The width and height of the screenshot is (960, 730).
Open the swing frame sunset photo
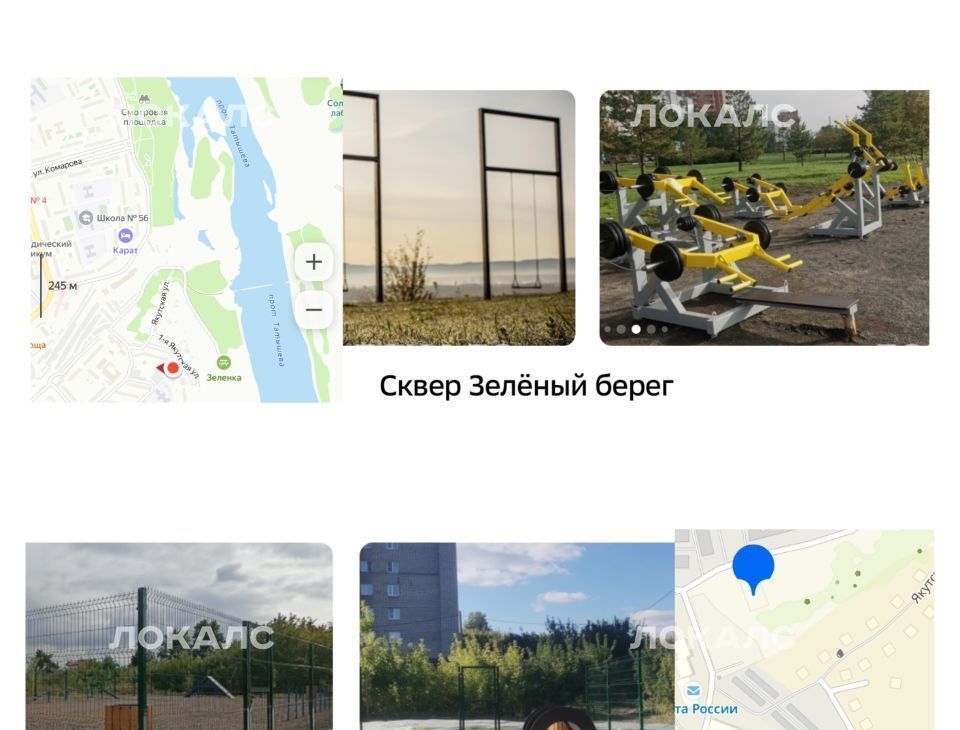pyautogui.click(x=459, y=218)
